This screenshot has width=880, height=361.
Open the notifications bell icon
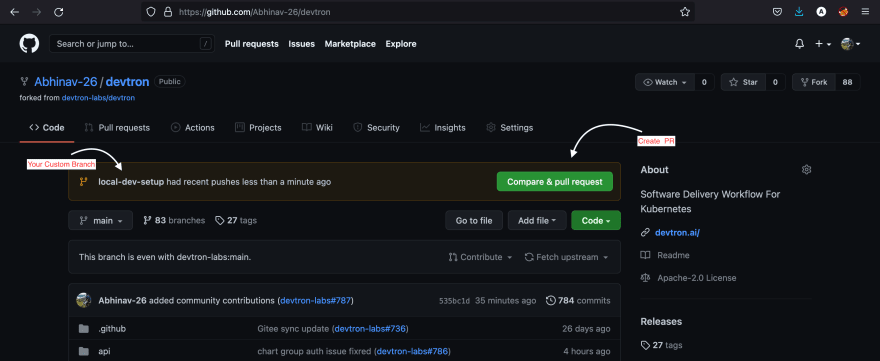click(800, 44)
